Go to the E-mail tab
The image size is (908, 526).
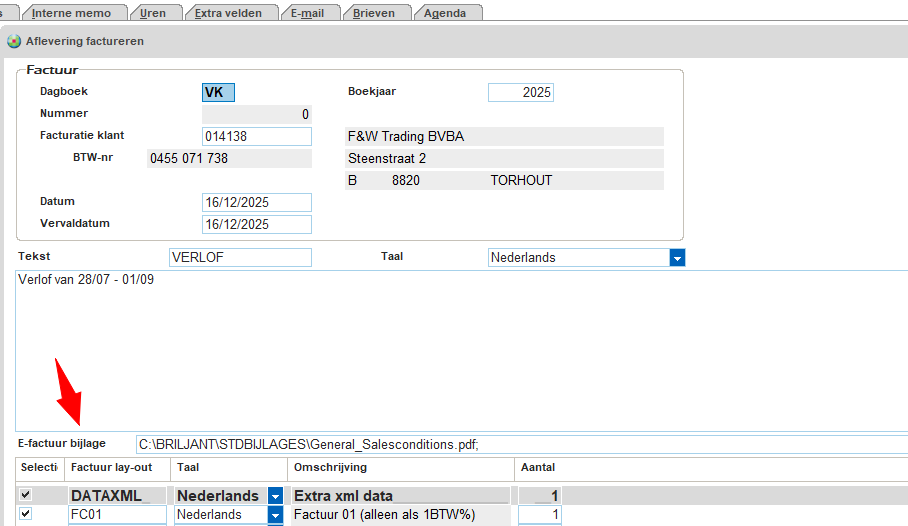click(x=310, y=13)
